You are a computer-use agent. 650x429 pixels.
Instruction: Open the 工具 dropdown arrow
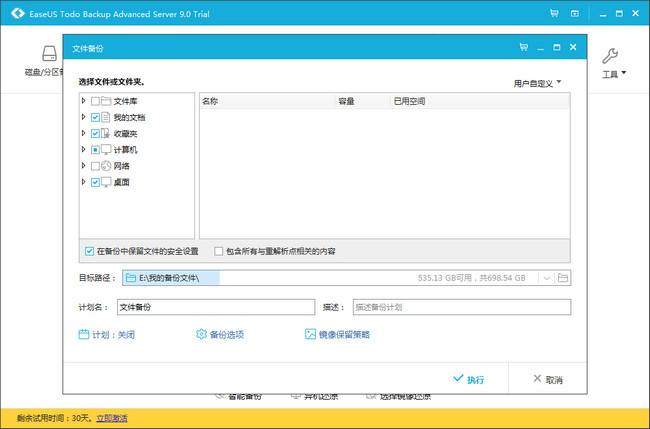(x=623, y=73)
